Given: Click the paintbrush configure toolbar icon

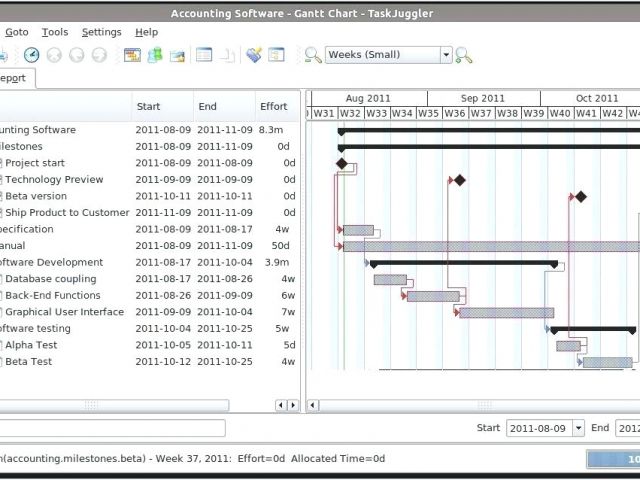Looking at the screenshot, I should [x=254, y=55].
